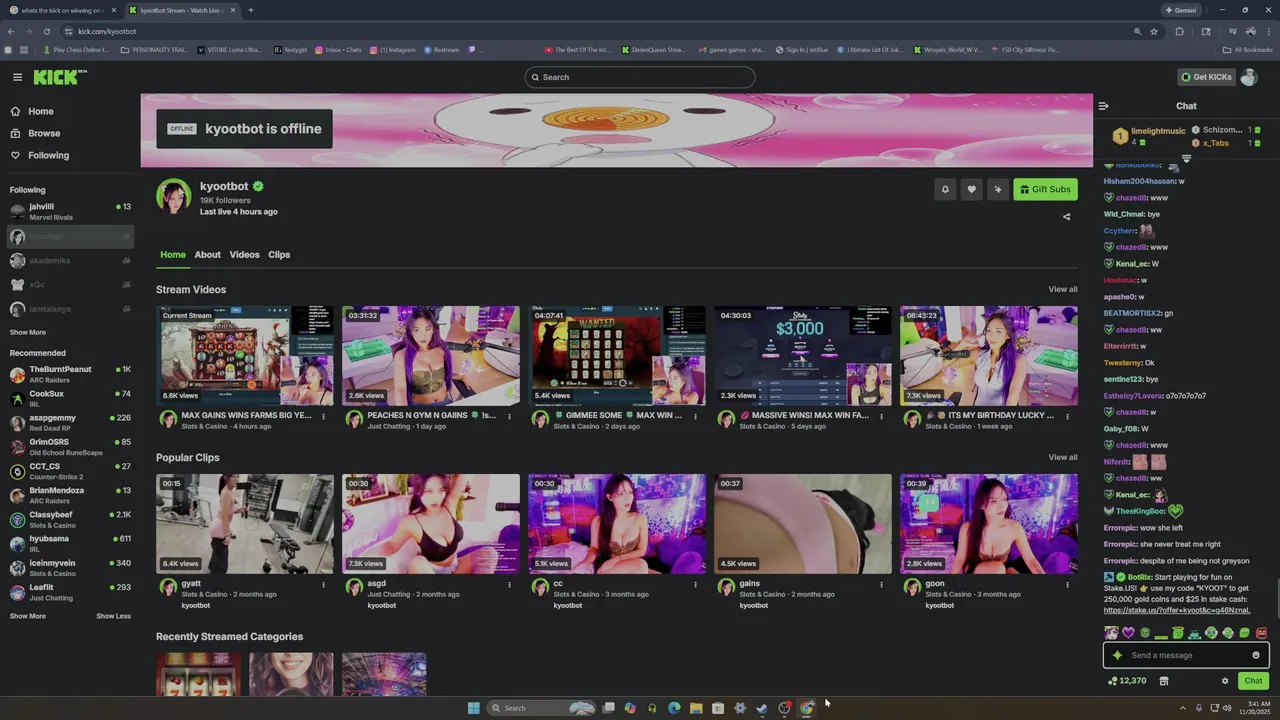
Task: Open options for MASSIVE WINS video
Action: [x=881, y=416]
